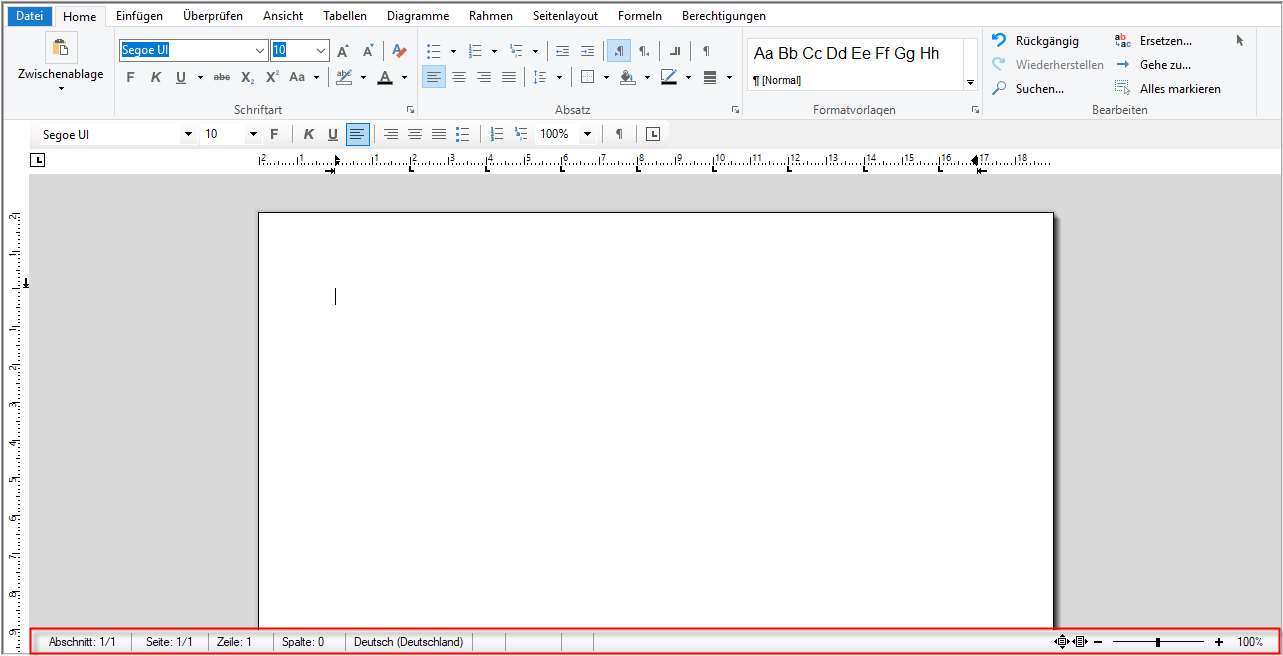The width and height of the screenshot is (1283, 656).
Task: Click the grow font size icon
Action: (x=342, y=51)
